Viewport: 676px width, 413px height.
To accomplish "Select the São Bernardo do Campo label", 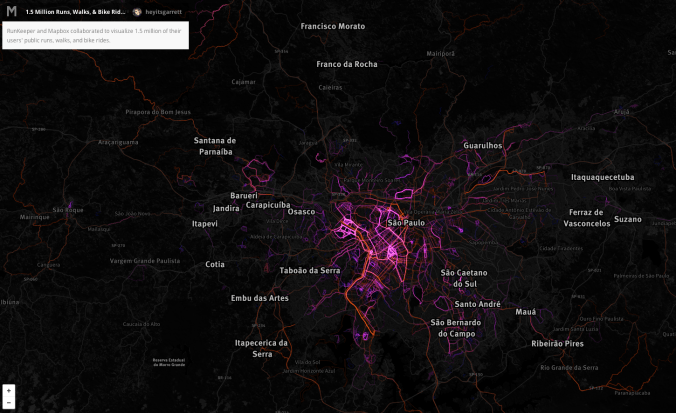I will [x=455, y=328].
